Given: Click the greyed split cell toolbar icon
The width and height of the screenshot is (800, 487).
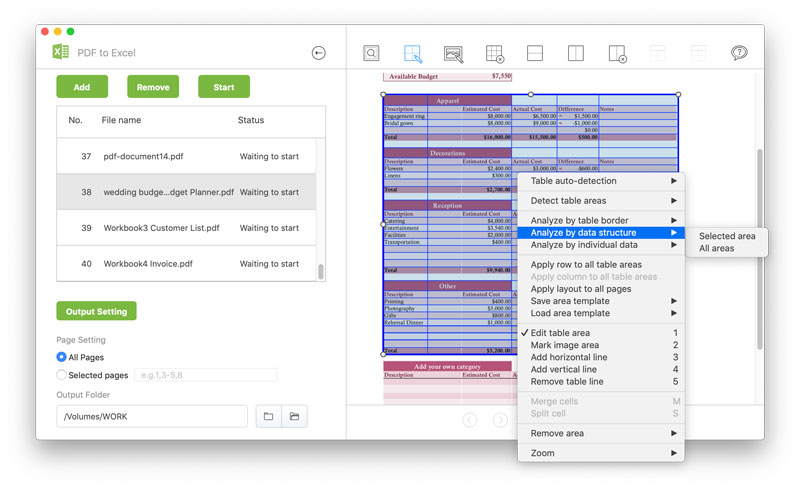Looking at the screenshot, I should point(698,53).
